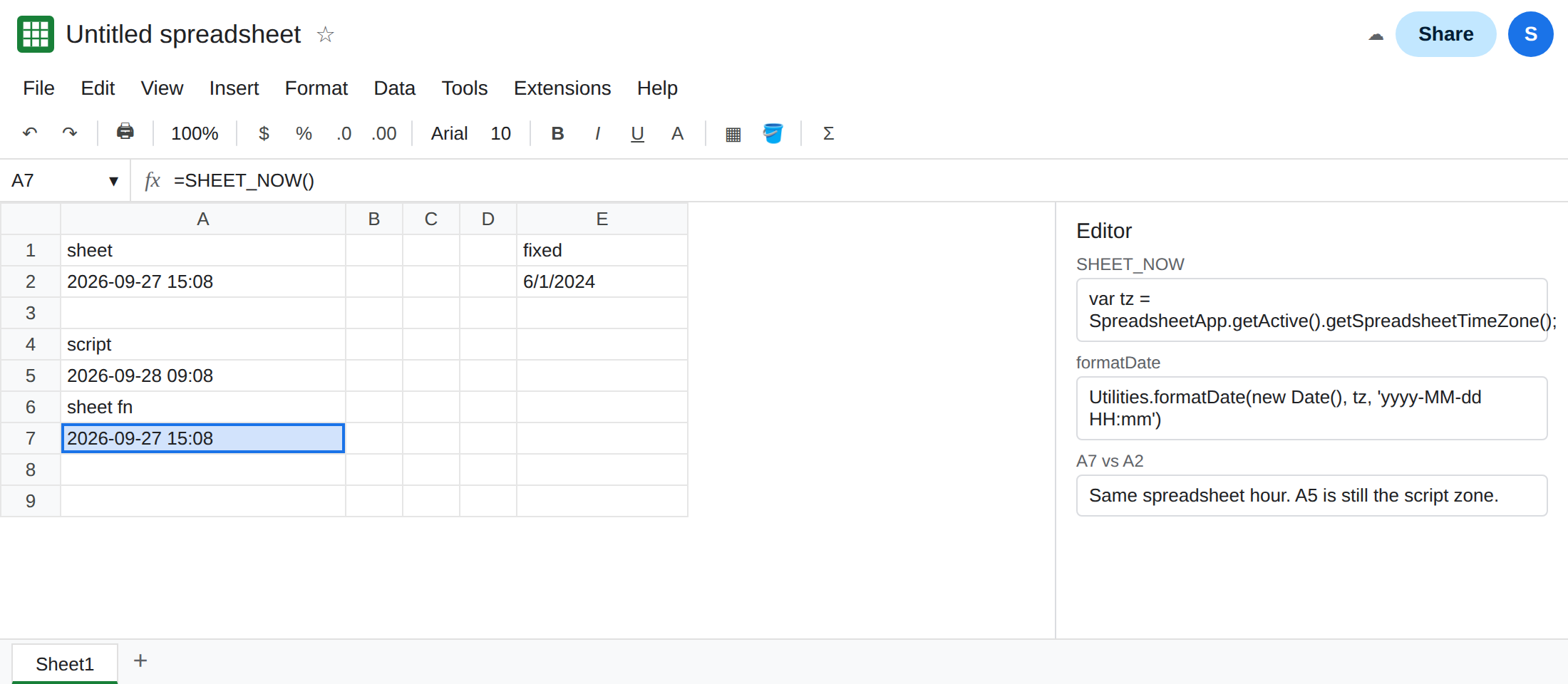Open the fill color bucket
Viewport: 1568px width, 684px height.
(x=773, y=133)
